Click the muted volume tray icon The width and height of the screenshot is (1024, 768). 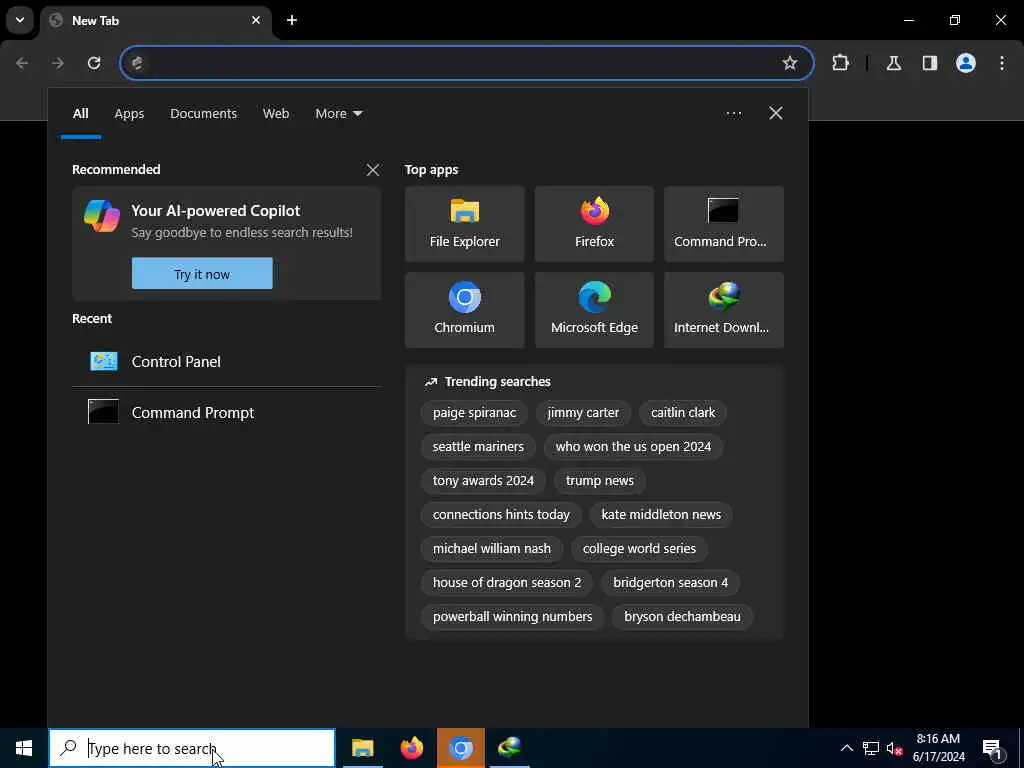894,748
